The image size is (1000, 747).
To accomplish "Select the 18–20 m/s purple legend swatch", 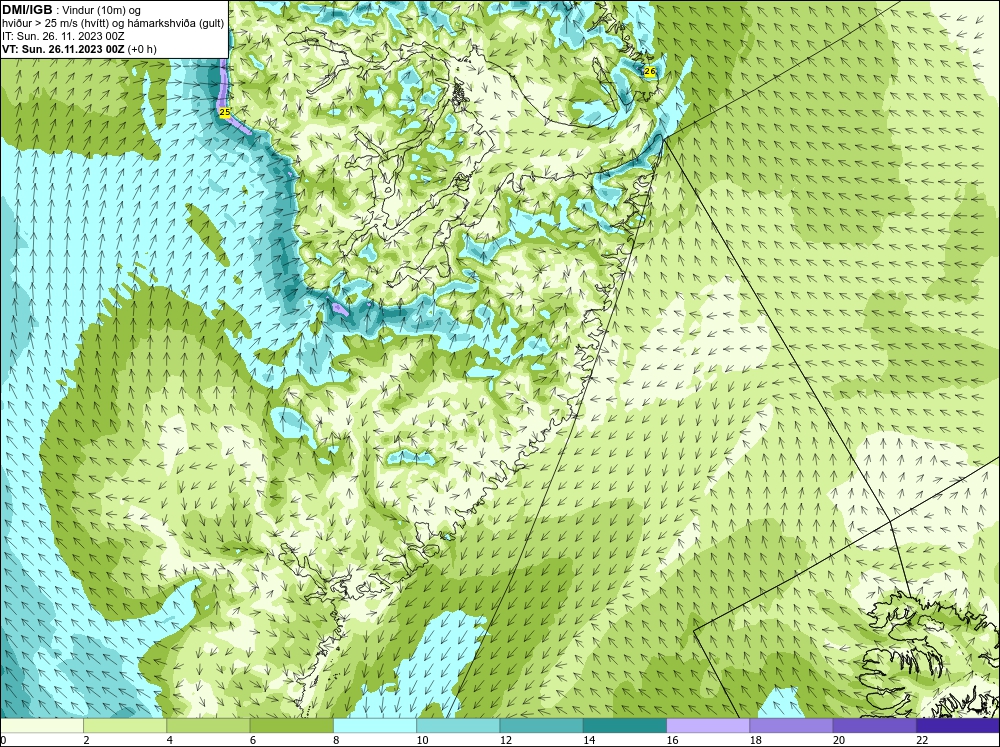I will (x=791, y=725).
